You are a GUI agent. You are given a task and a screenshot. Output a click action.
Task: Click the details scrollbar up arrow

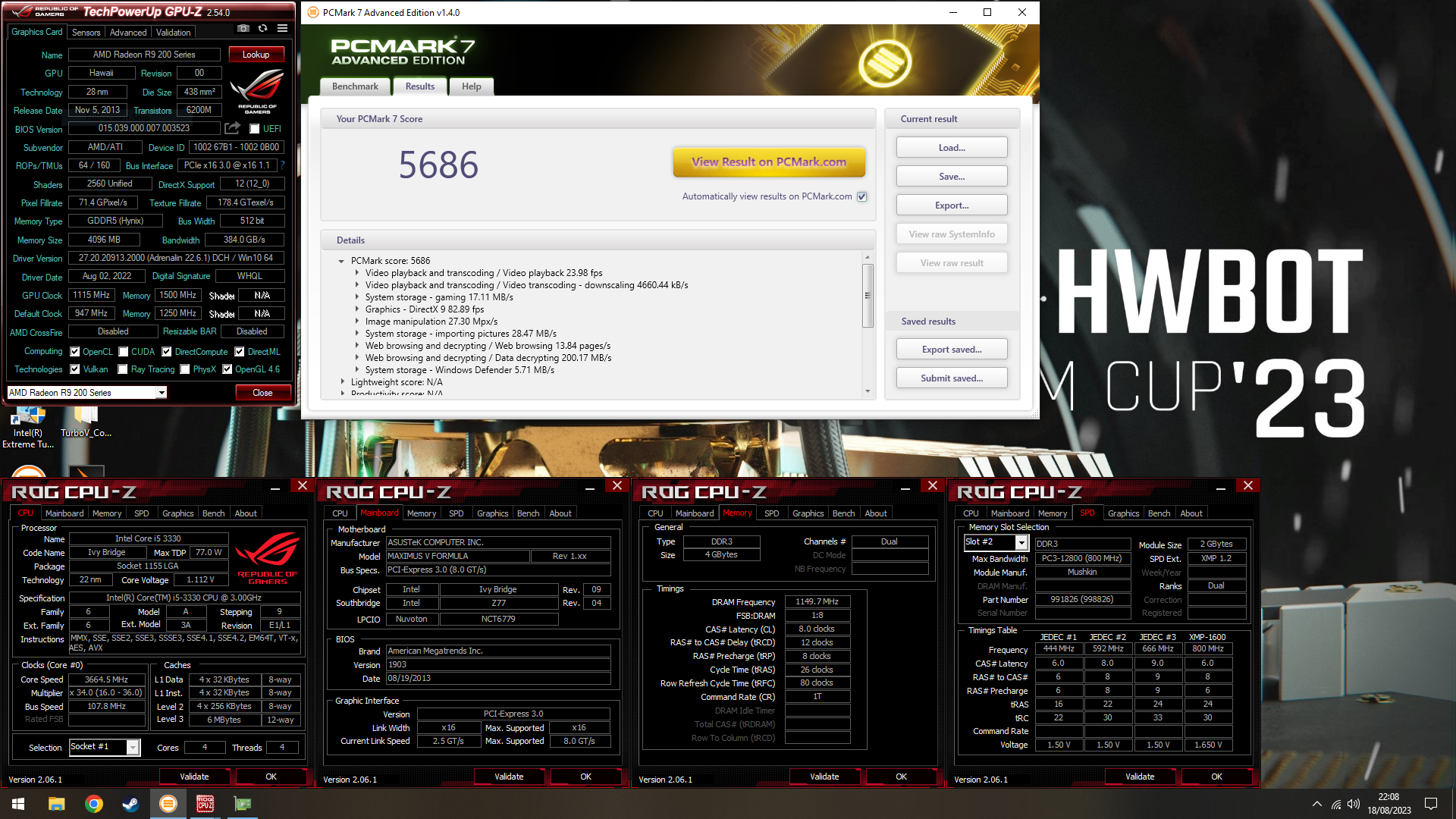[x=868, y=257]
